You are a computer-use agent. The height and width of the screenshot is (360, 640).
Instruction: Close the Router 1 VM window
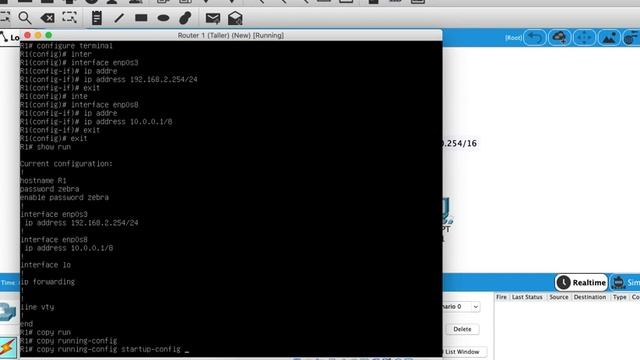(x=27, y=36)
